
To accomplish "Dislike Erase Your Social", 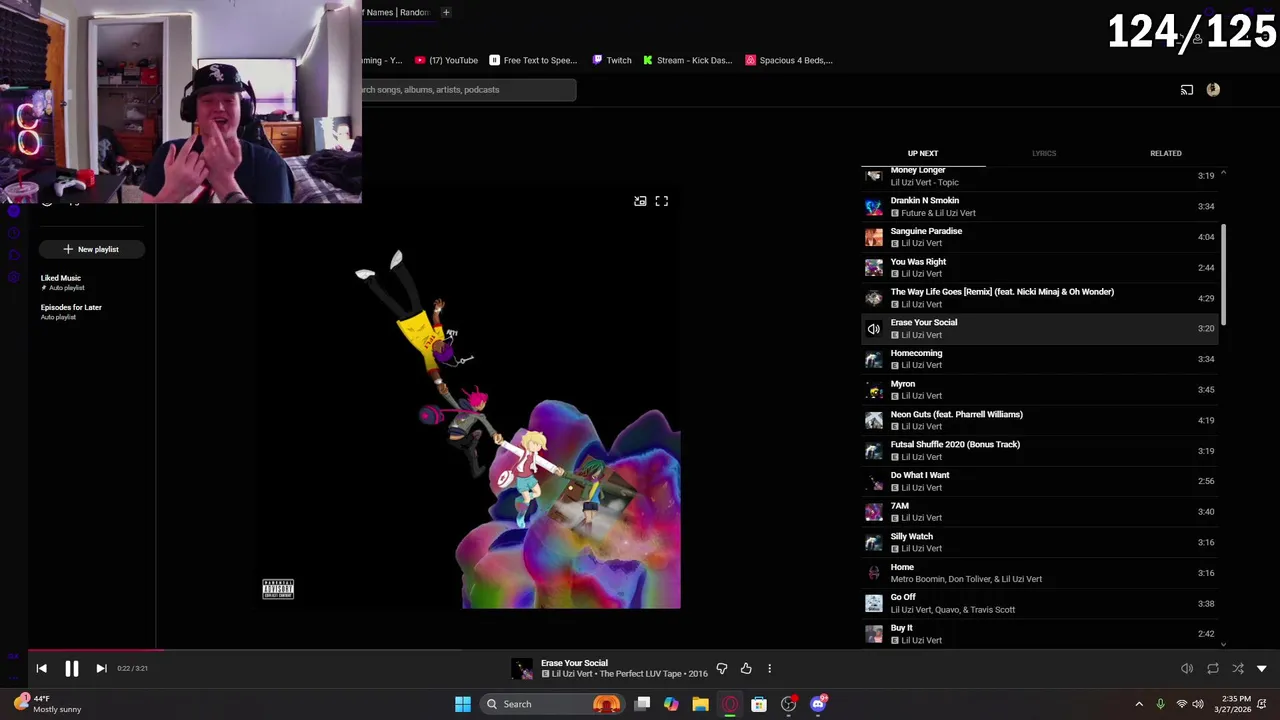I will pos(722,668).
